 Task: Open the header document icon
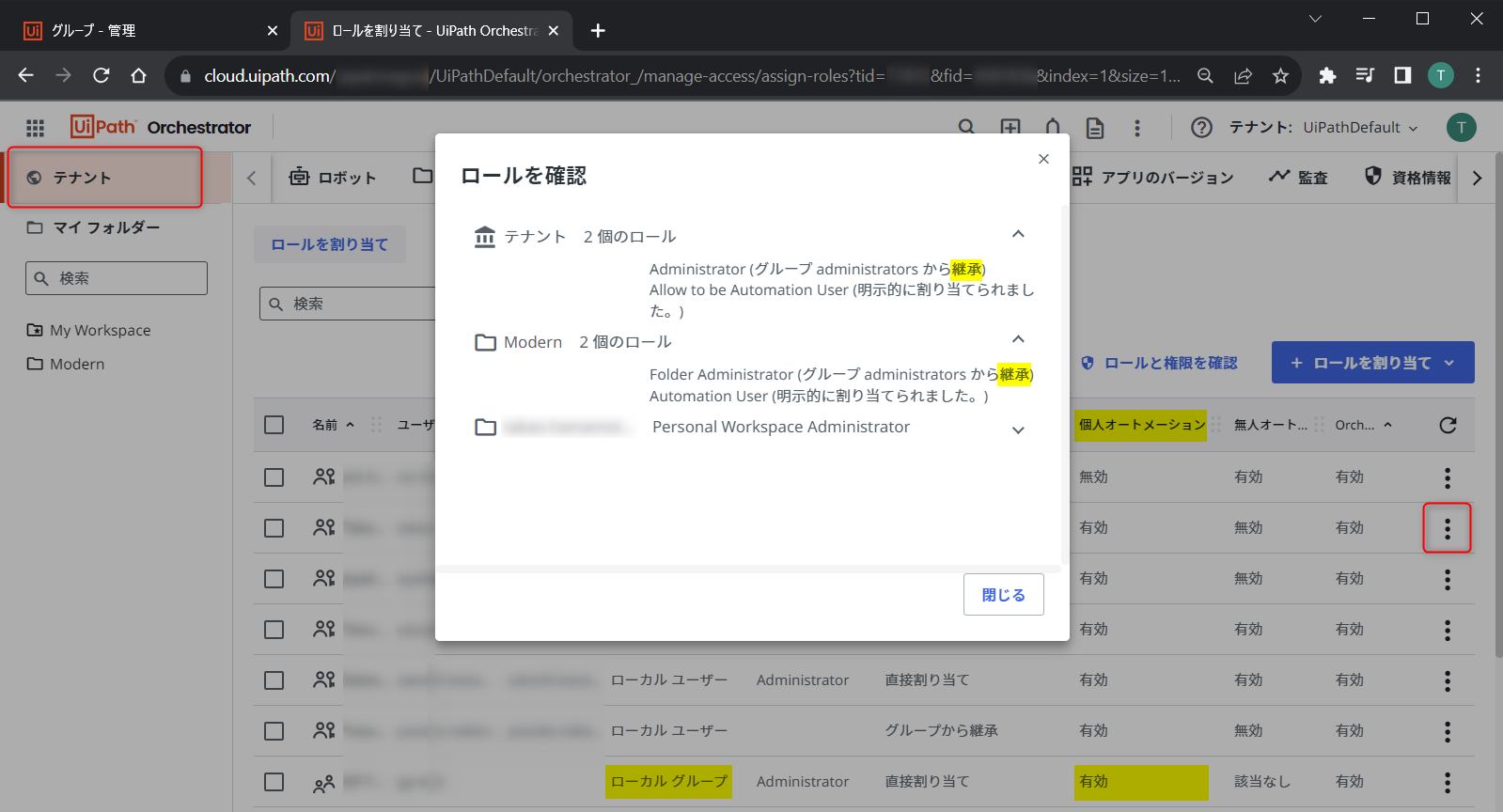coord(1095,128)
